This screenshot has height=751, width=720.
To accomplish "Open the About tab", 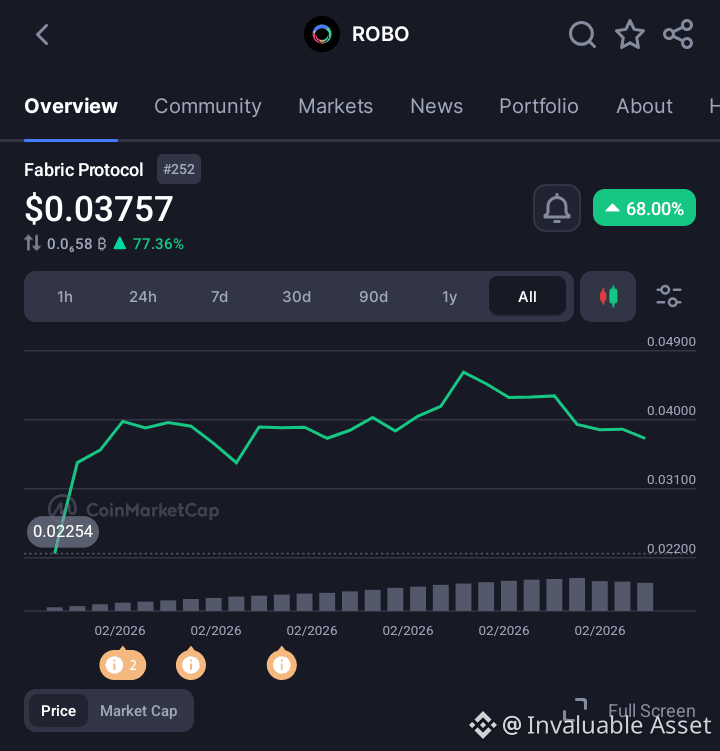I will click(644, 106).
